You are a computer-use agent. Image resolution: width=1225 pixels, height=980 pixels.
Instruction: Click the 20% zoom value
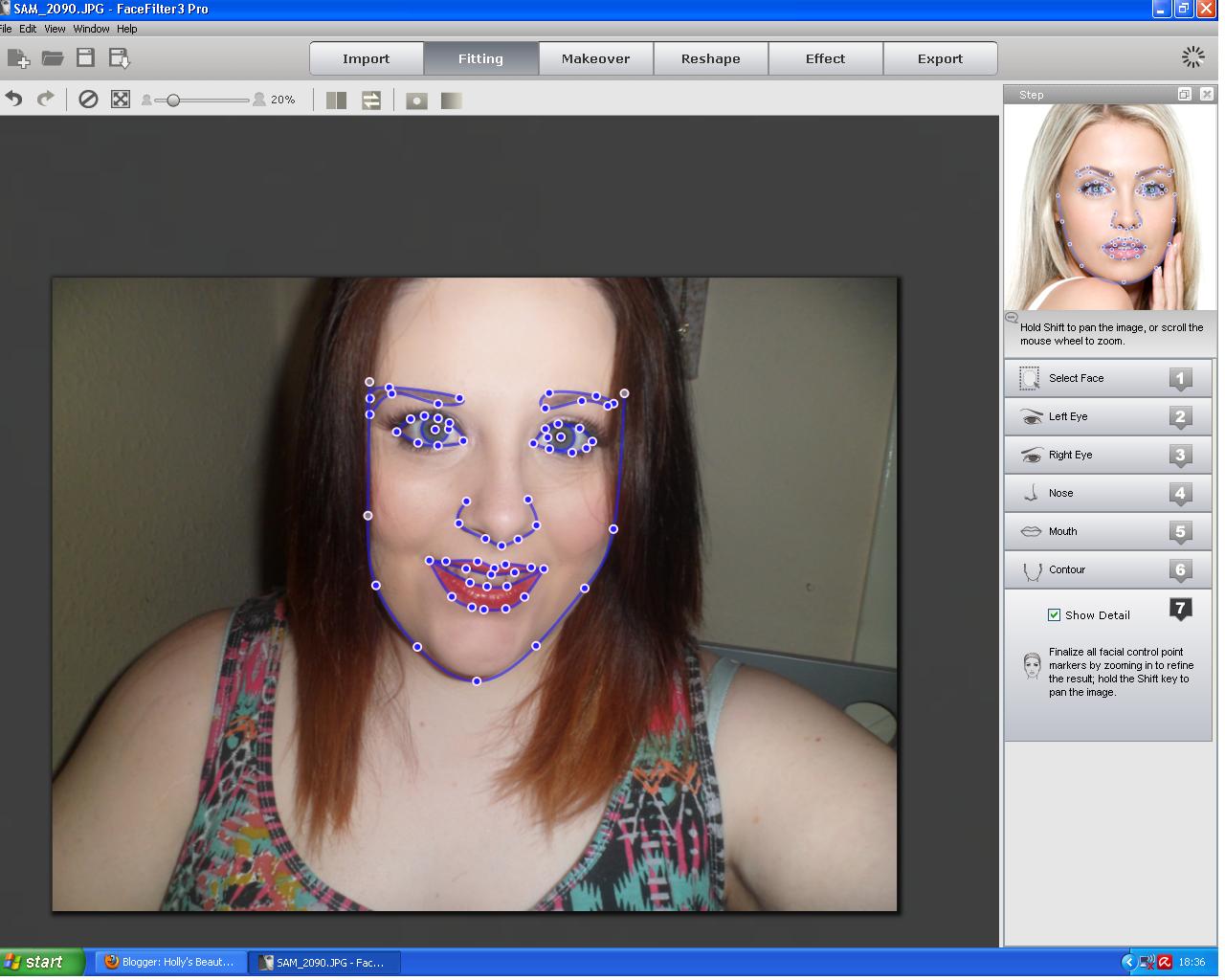(283, 100)
